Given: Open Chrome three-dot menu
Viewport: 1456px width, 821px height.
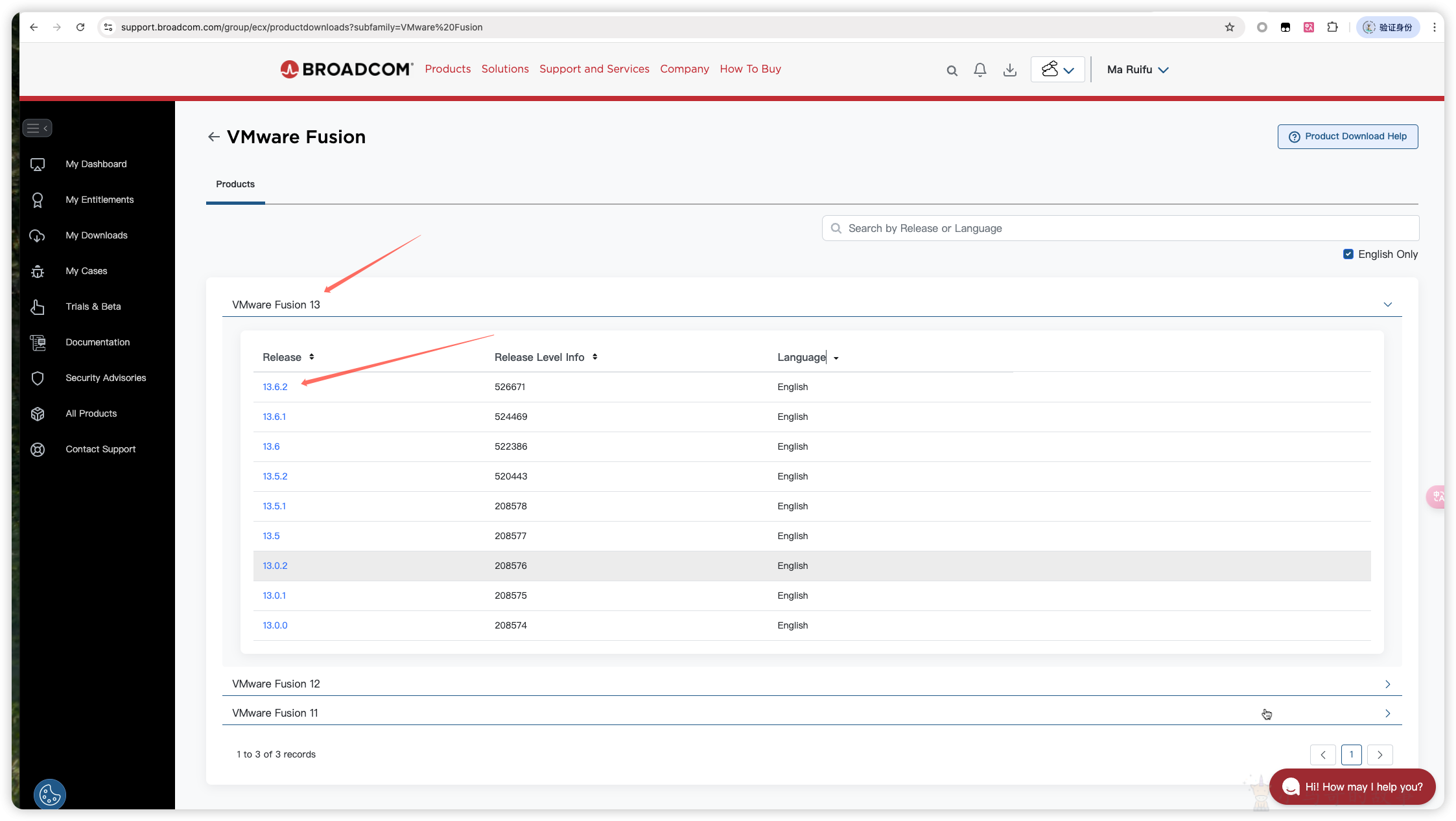Looking at the screenshot, I should pos(1434,27).
